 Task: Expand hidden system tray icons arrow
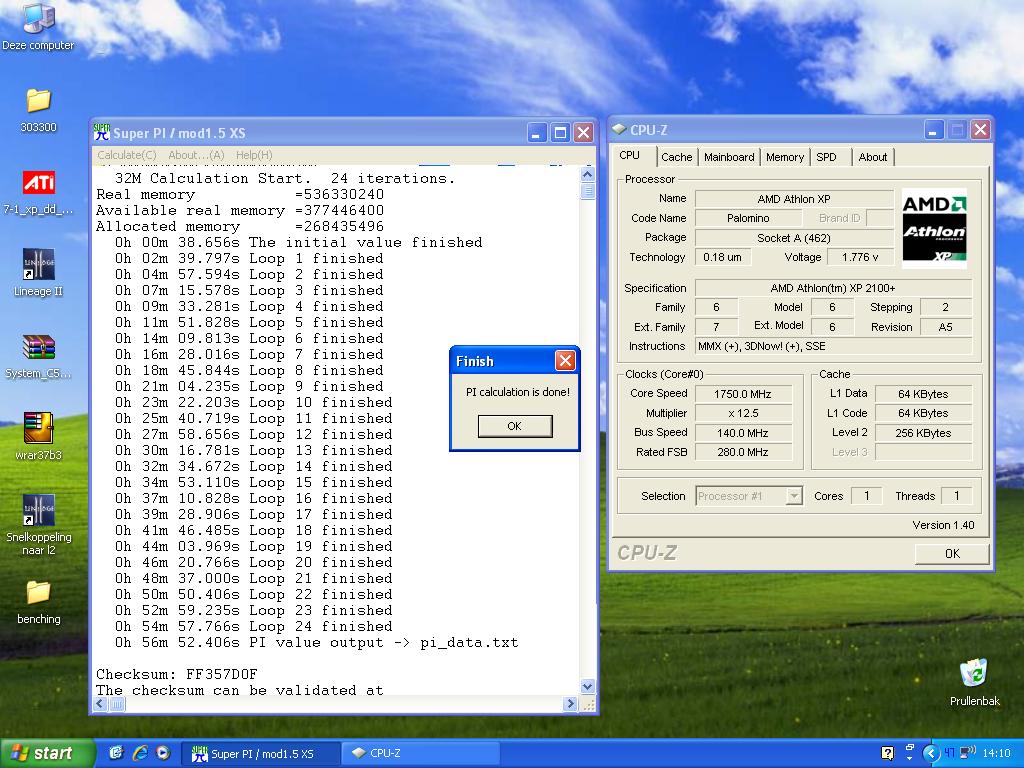tap(930, 753)
